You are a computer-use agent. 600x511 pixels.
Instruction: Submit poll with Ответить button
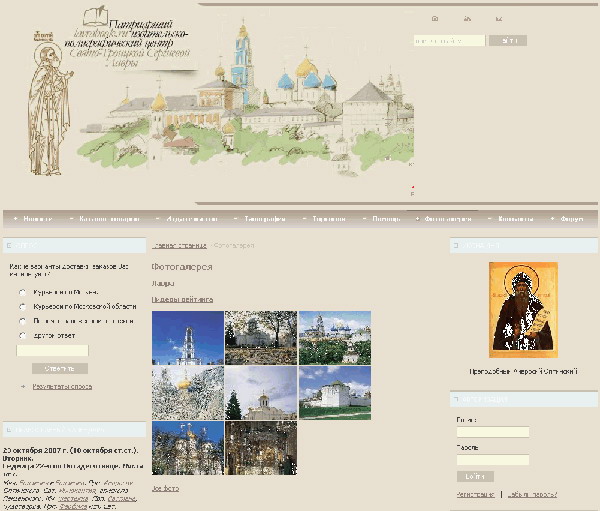coord(60,369)
